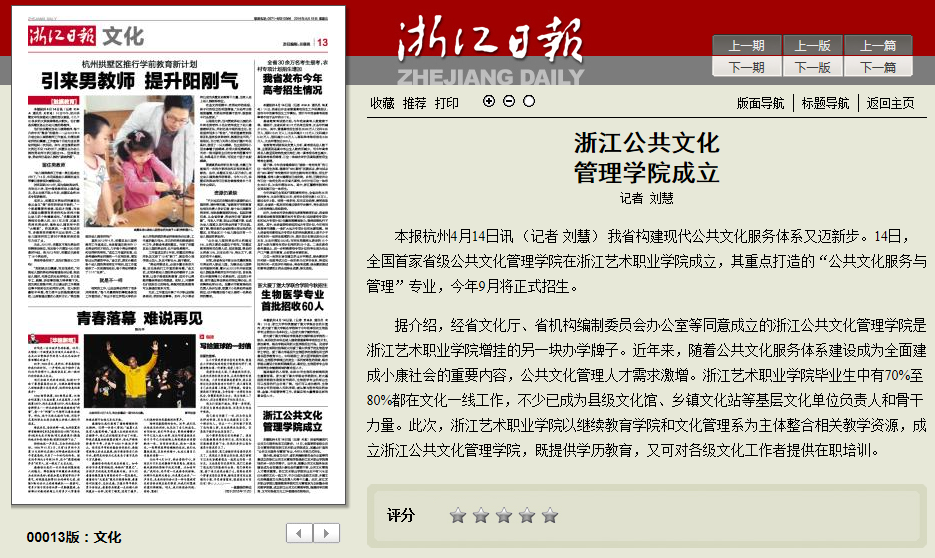Open the next article via 下一篇
This screenshot has width=935, height=558.
coord(878,67)
